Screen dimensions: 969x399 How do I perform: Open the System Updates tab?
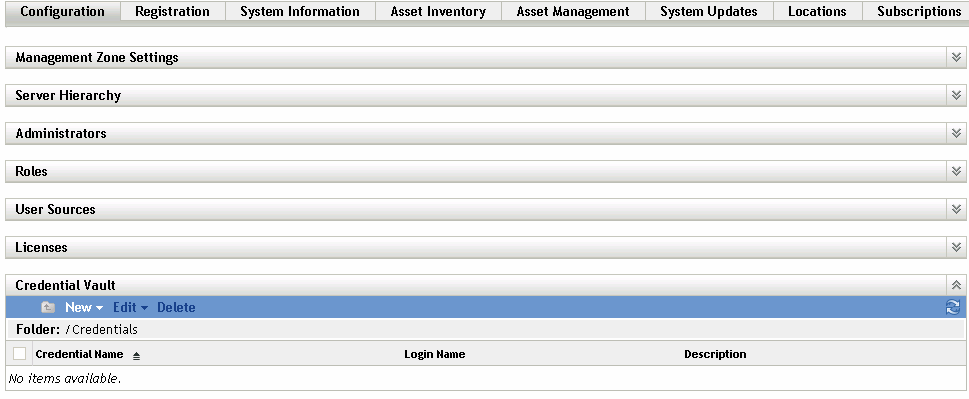(709, 12)
